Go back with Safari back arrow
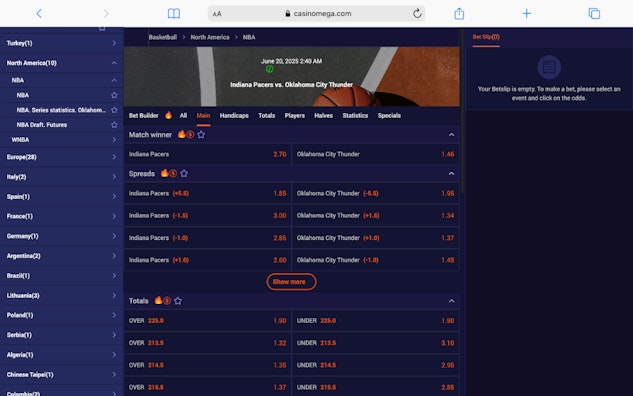This screenshot has height=396, width=633. [x=39, y=13]
